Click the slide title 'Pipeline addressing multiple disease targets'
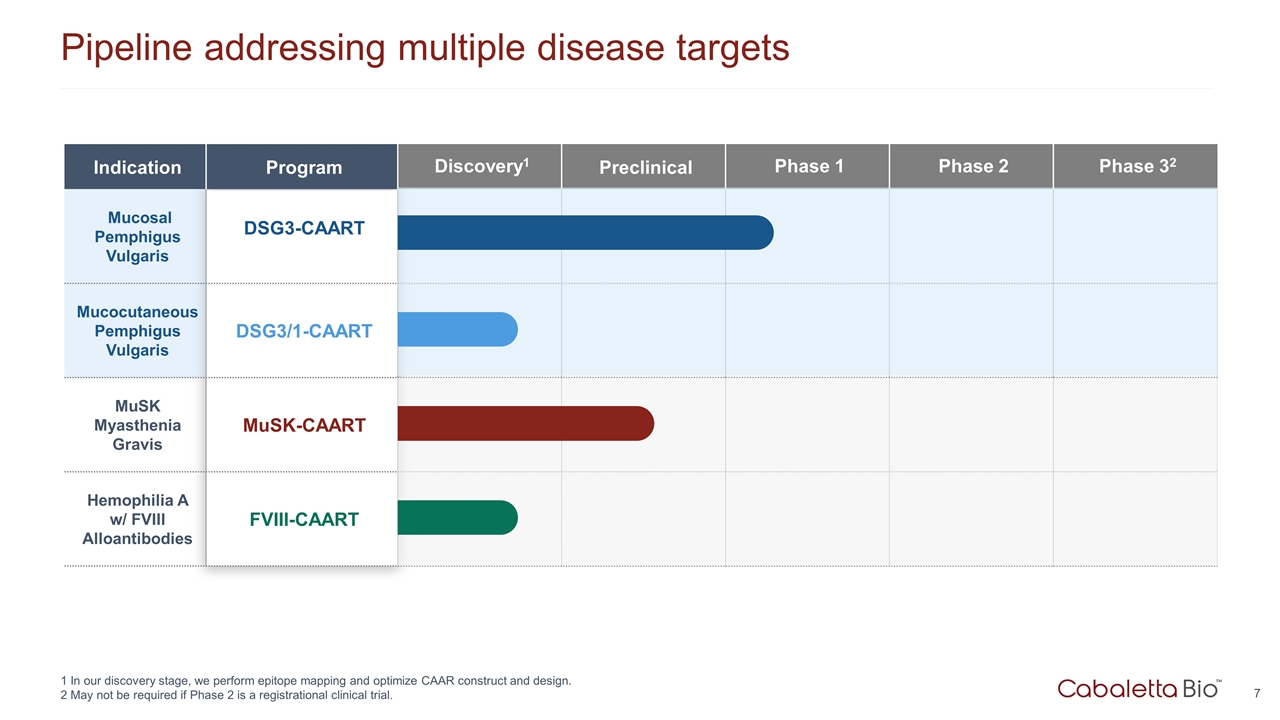This screenshot has height=720, width=1280. (425, 48)
